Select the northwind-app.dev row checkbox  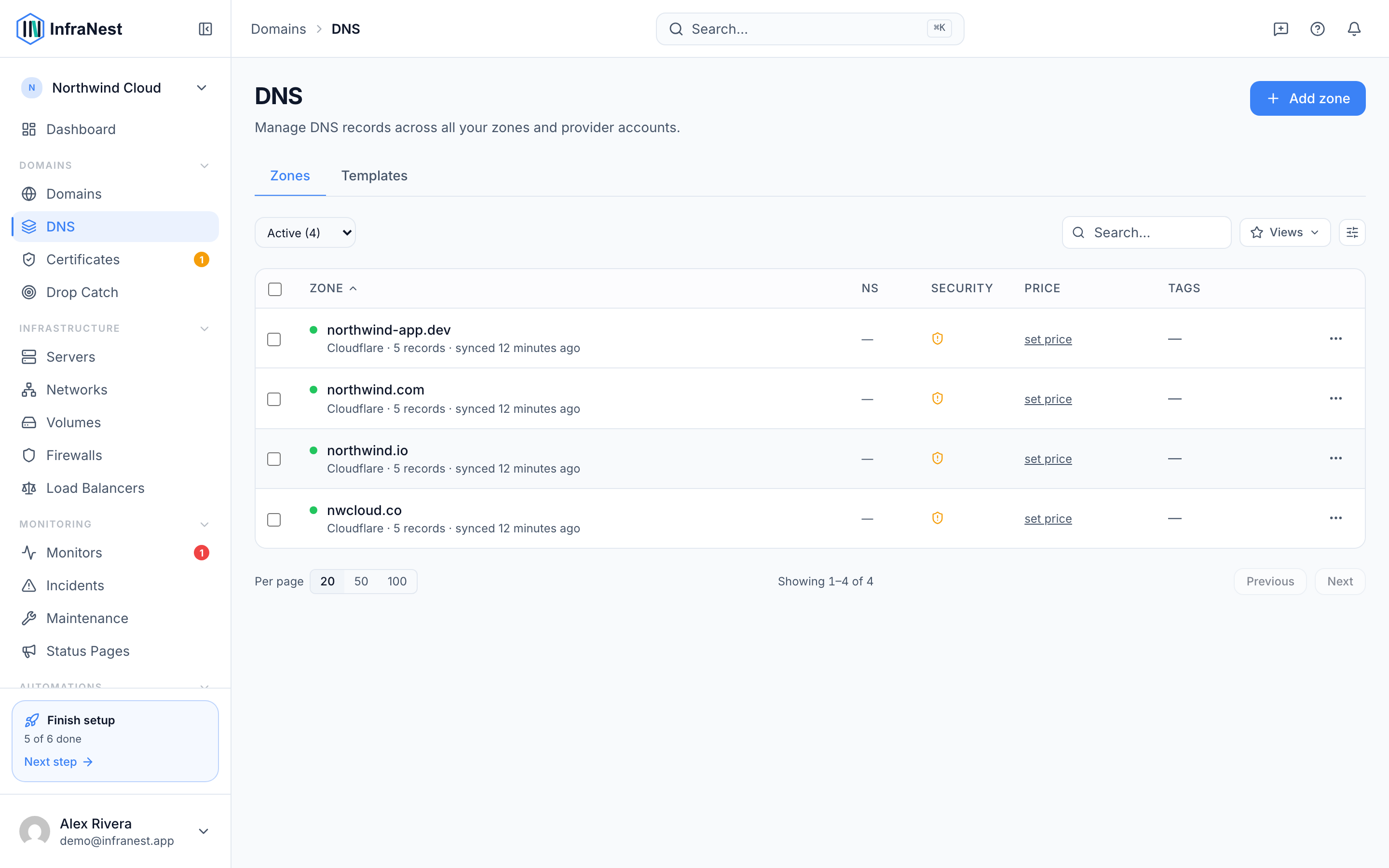pyautogui.click(x=274, y=339)
